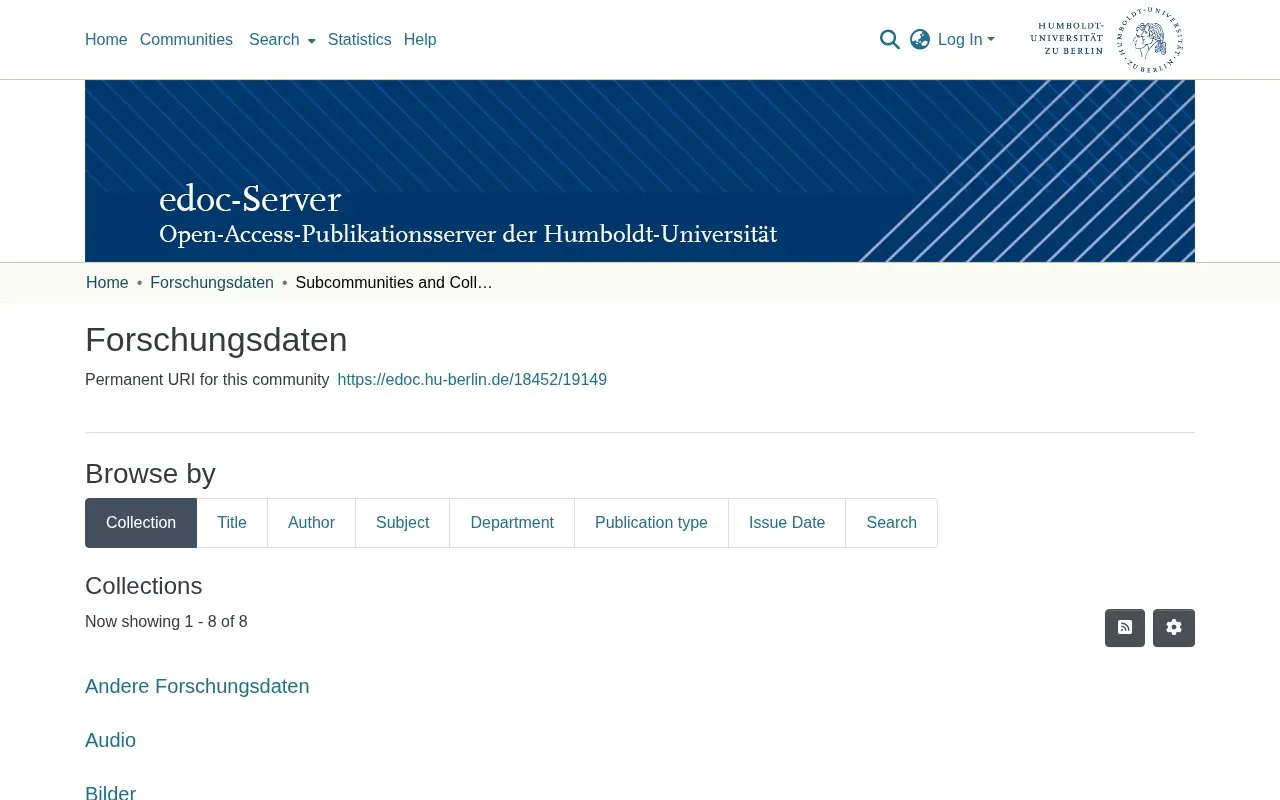Browse by Title tab
1280x800 pixels.
click(x=232, y=523)
